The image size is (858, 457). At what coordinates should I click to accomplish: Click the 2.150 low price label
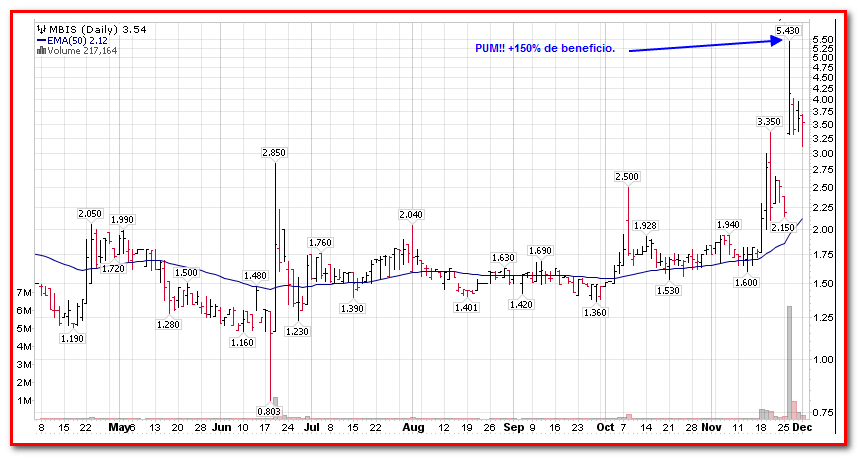point(782,227)
